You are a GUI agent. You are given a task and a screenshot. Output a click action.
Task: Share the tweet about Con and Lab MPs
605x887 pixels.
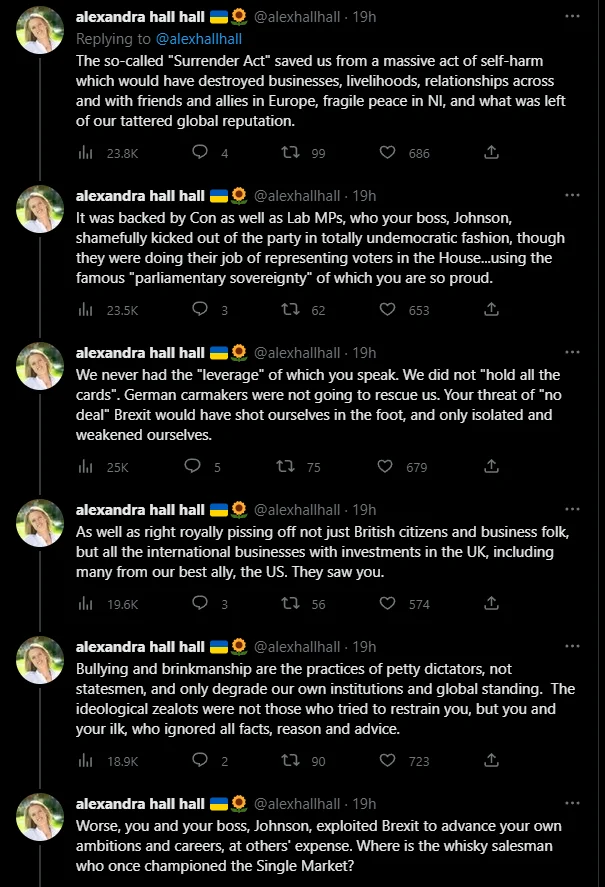point(491,309)
